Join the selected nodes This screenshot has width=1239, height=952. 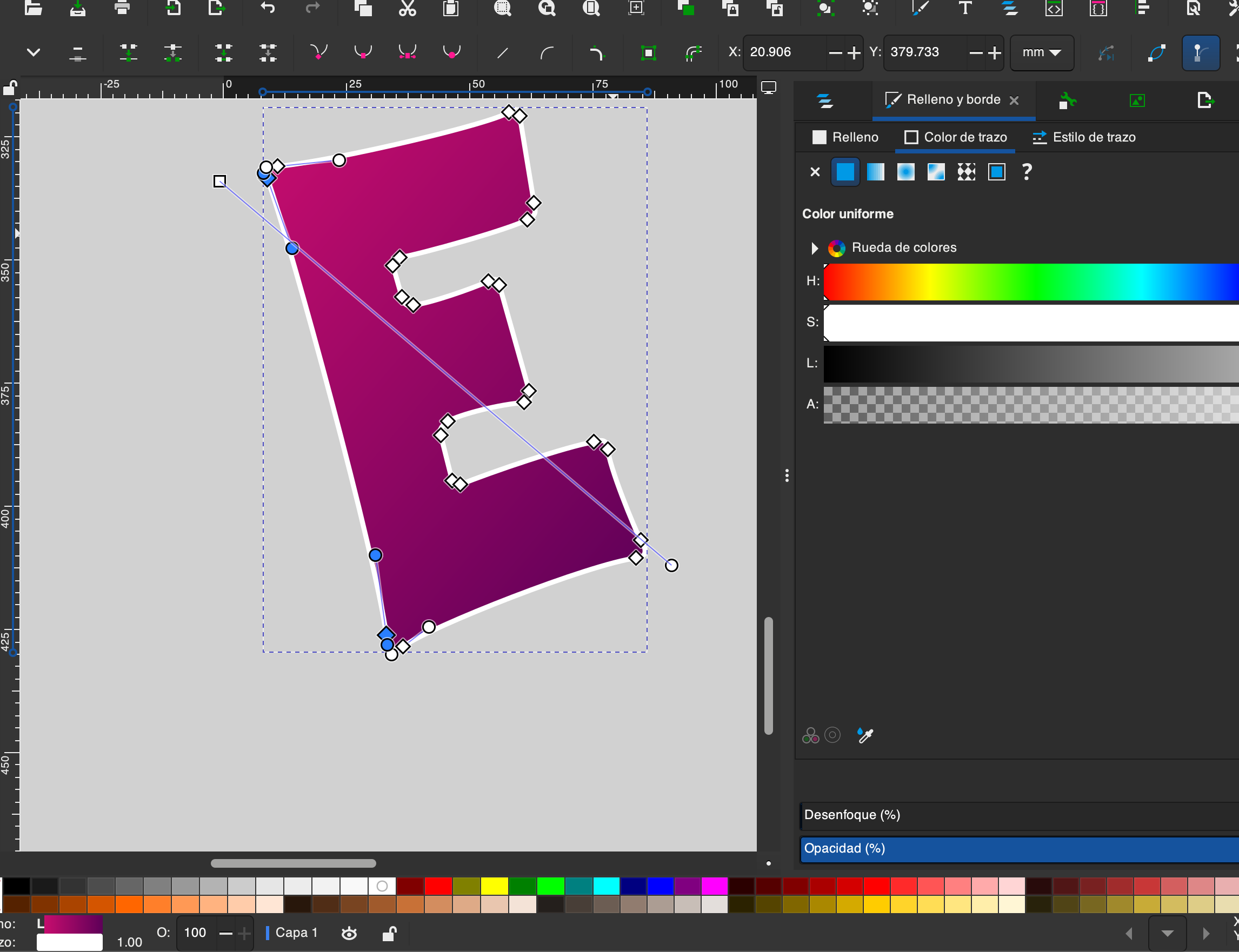pos(129,53)
